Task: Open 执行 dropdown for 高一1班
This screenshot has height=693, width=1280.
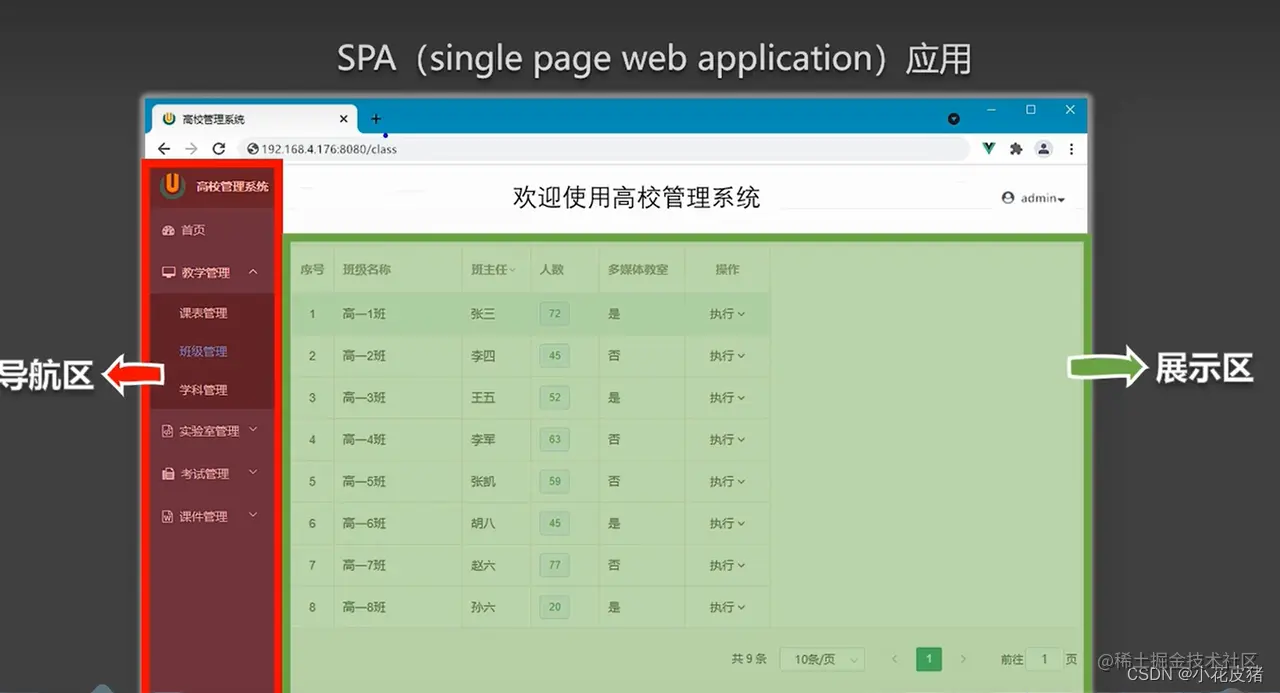Action: pyautogui.click(x=727, y=314)
